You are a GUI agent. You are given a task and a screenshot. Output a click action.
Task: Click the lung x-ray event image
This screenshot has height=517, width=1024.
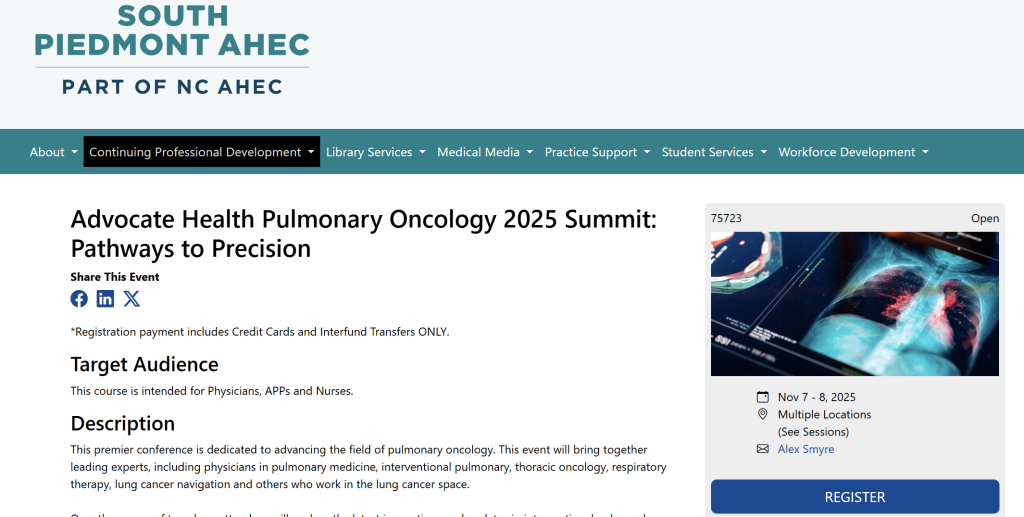coord(855,304)
